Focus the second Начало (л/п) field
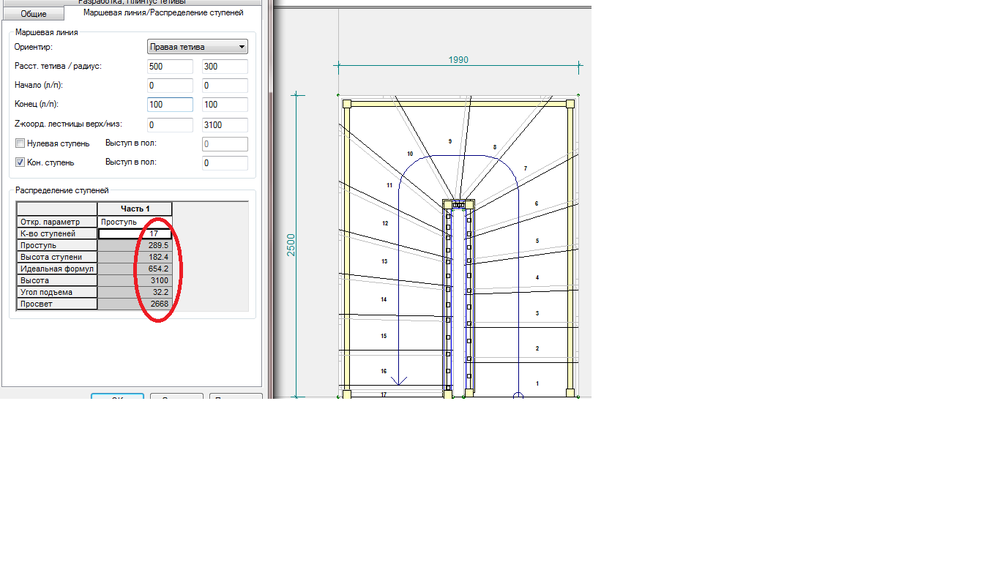The image size is (1000, 562). point(224,85)
